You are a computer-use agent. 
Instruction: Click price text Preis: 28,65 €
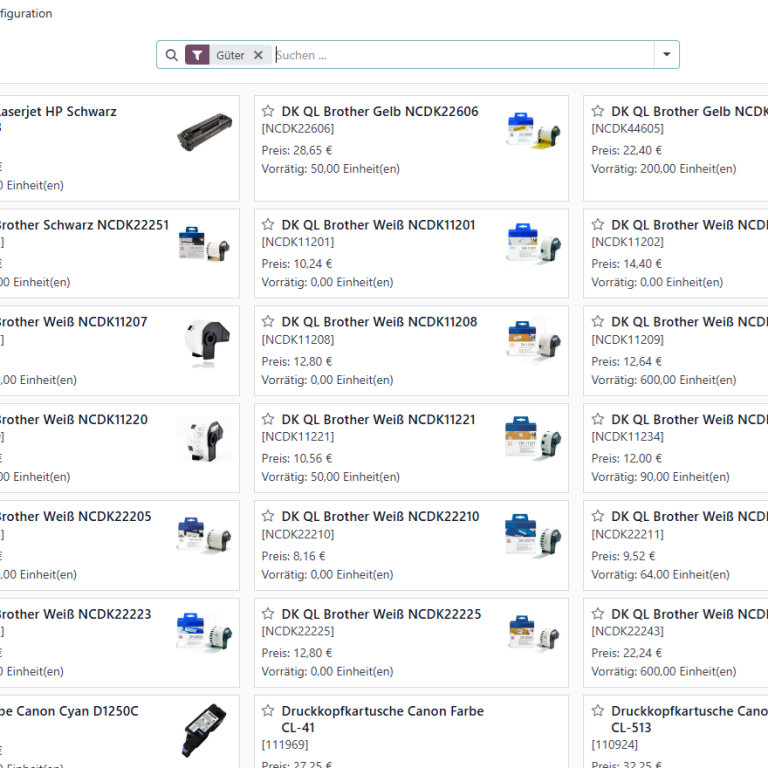(296, 150)
